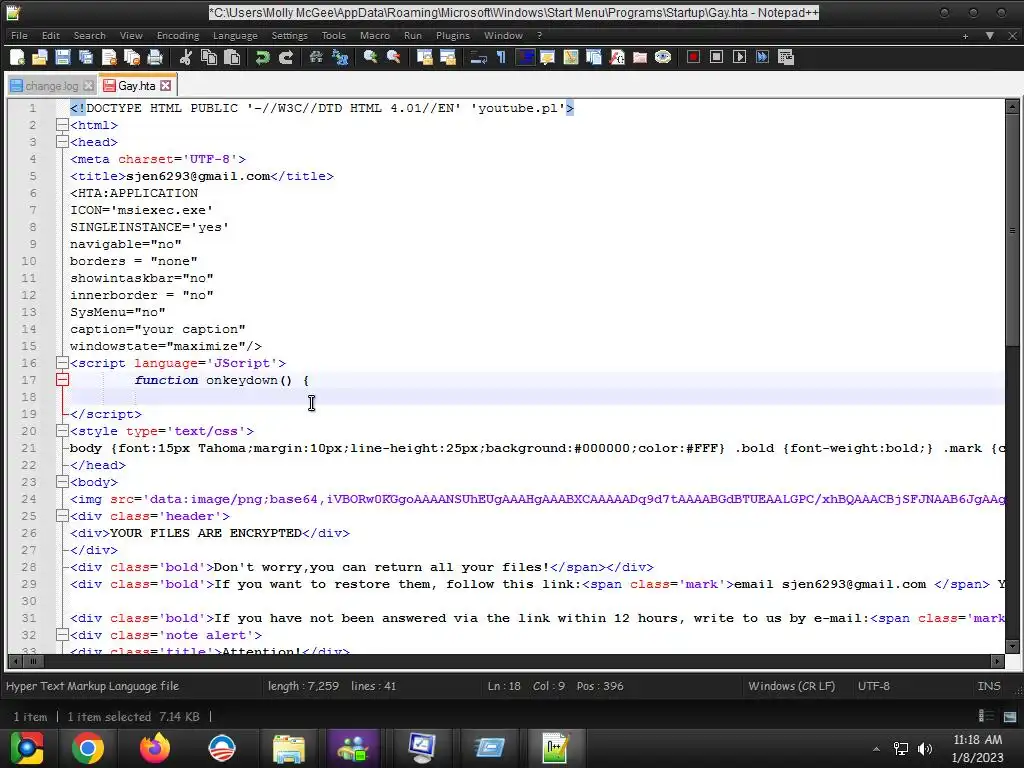The height and width of the screenshot is (768, 1024).
Task: Open the down-triangle dropdown at menu bar right
Action: [x=990, y=36]
